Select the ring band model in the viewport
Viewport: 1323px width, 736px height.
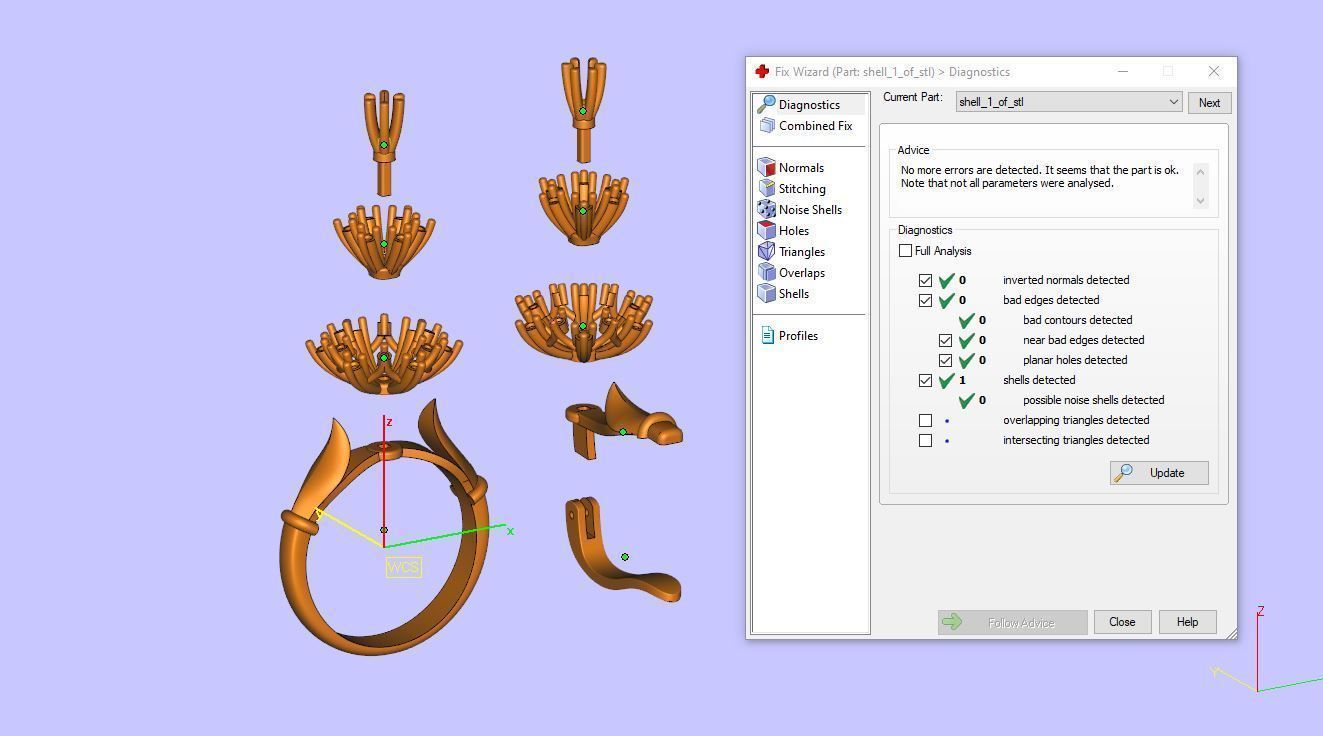point(384,528)
